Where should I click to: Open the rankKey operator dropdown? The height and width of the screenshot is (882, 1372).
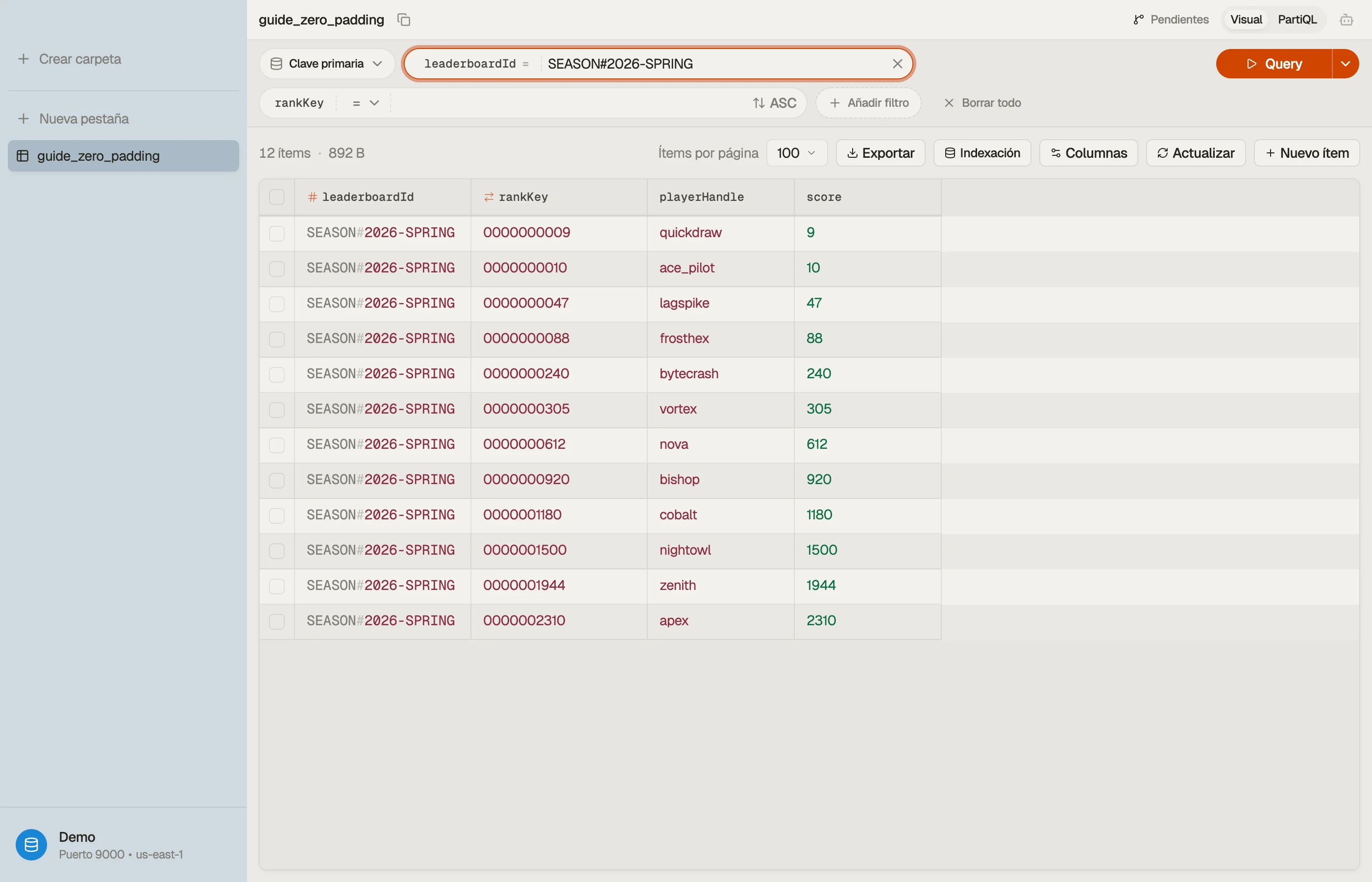point(366,103)
